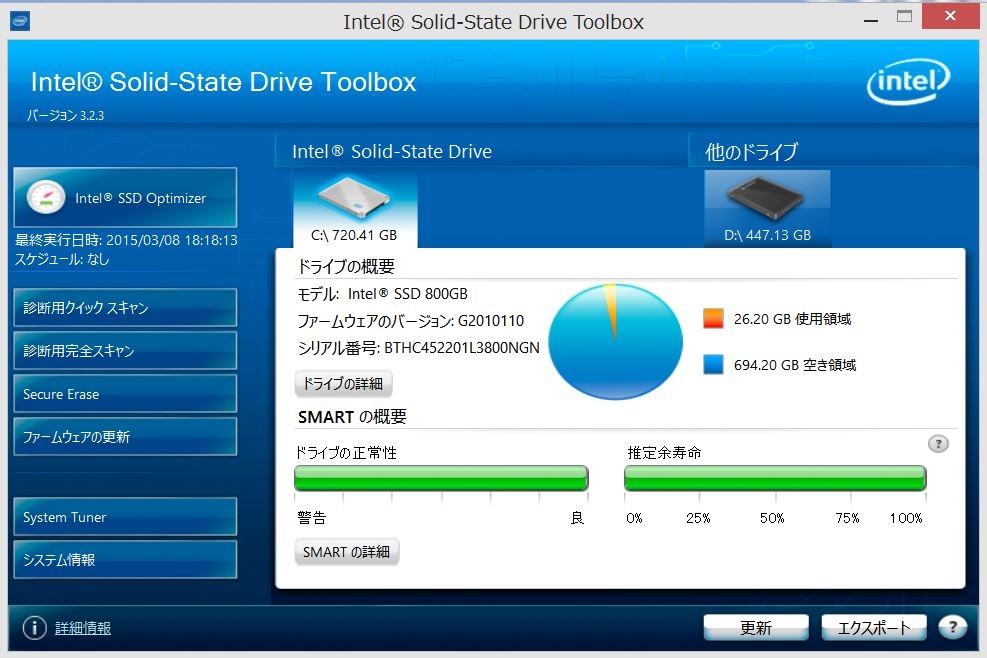This screenshot has width=987, height=658.
Task: Click the 推定余寿命 green bar
Action: pos(775,479)
